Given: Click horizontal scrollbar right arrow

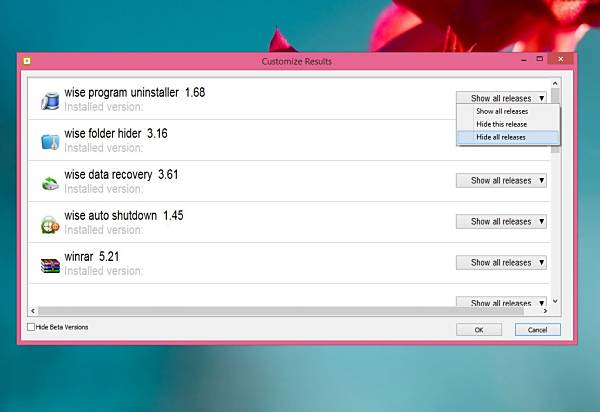Looking at the screenshot, I should [545, 311].
